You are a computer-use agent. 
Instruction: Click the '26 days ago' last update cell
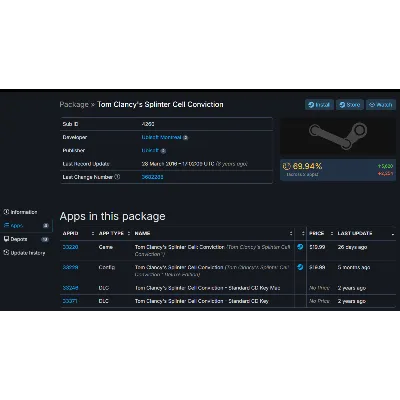pyautogui.click(x=352, y=247)
